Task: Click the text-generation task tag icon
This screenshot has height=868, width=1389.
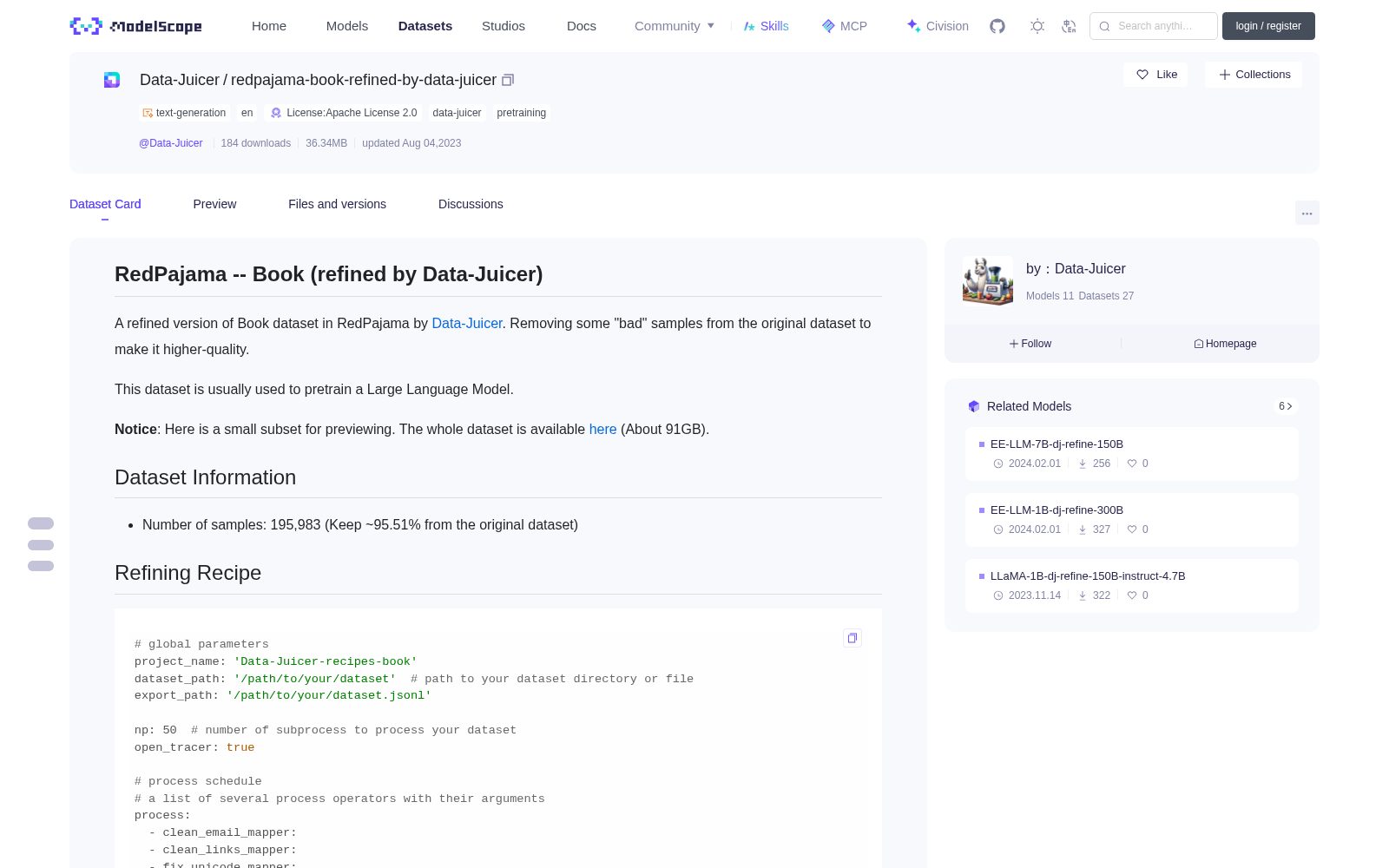Action: [148, 113]
